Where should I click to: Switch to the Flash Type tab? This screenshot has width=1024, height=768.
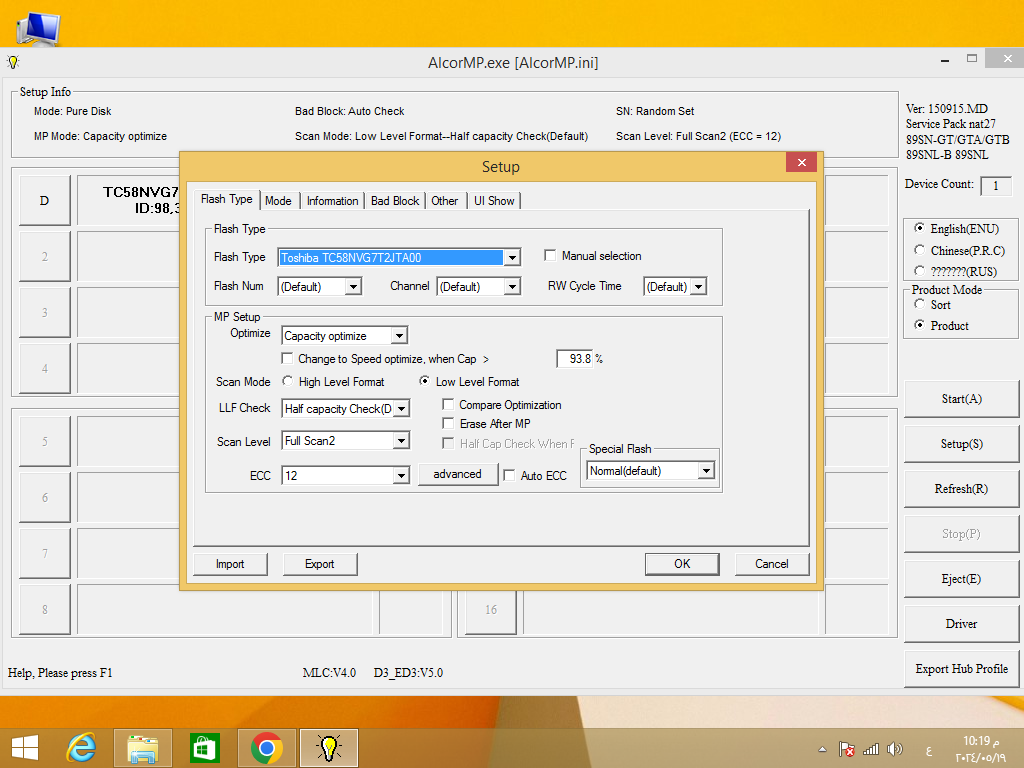[227, 199]
